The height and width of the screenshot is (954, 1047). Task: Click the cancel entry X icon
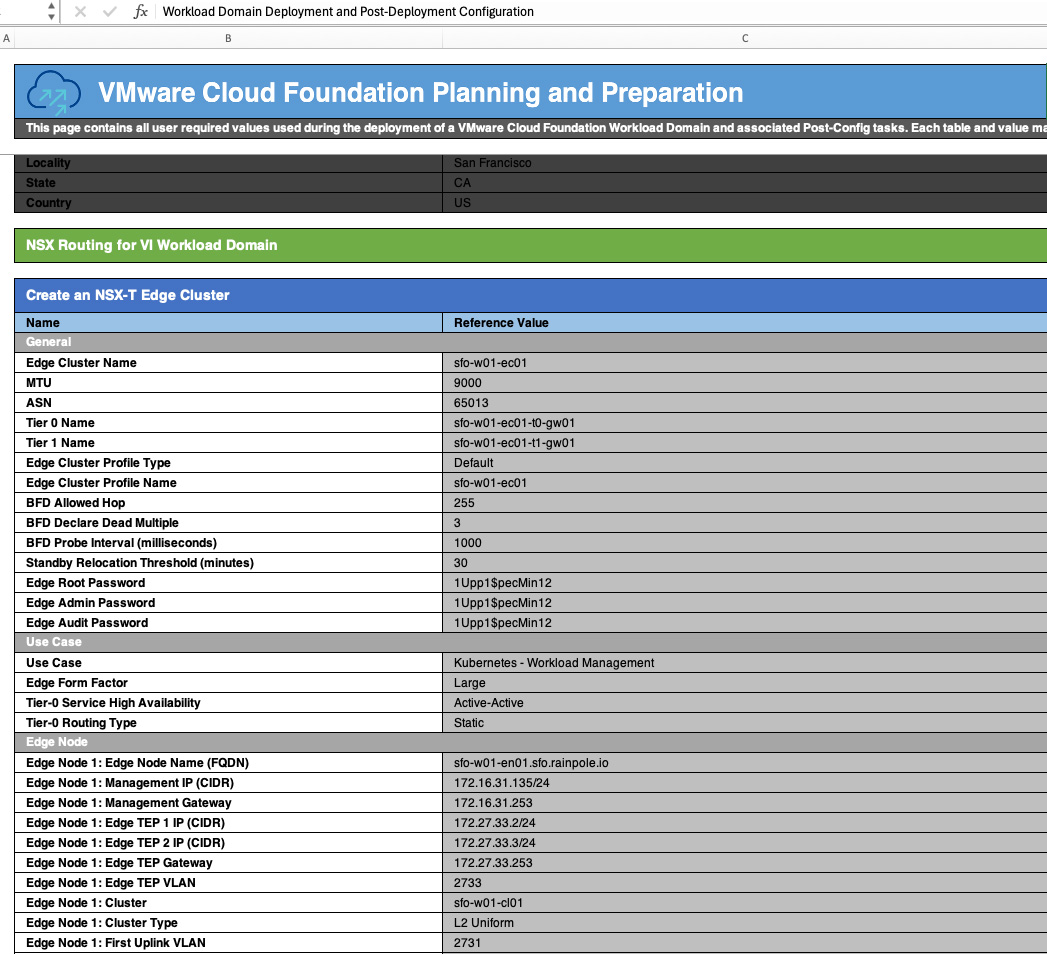tap(80, 11)
